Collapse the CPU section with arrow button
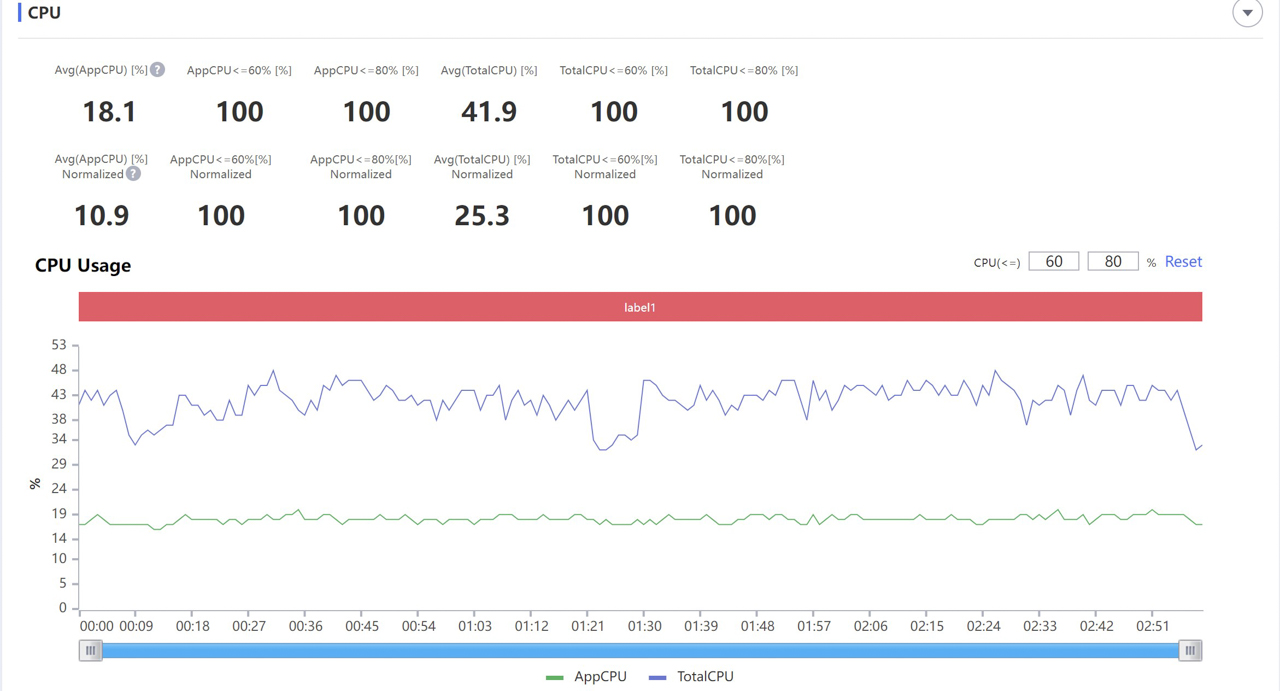The width and height of the screenshot is (1280, 691). pos(1247,13)
